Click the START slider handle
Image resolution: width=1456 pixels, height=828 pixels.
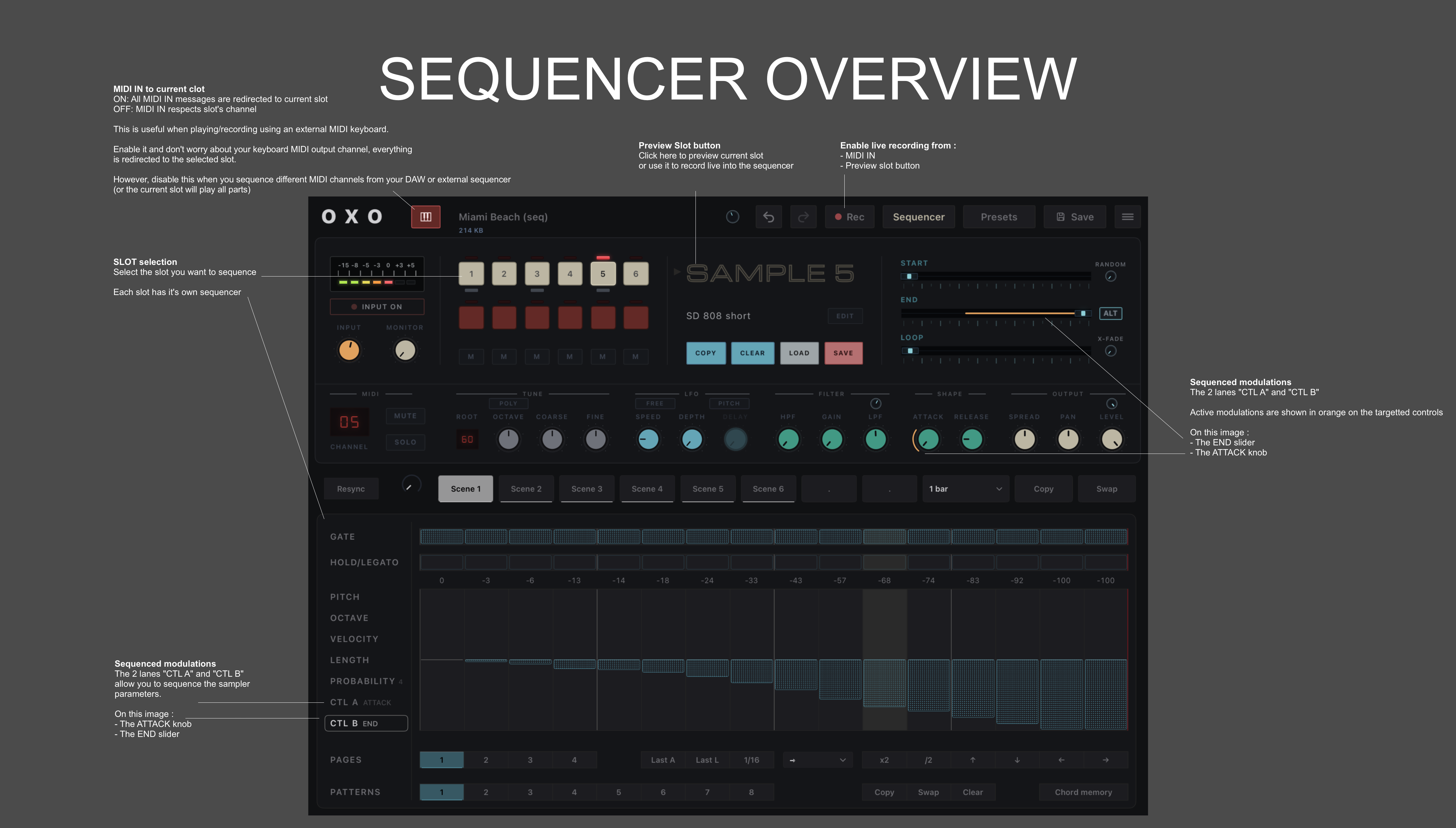(x=909, y=277)
